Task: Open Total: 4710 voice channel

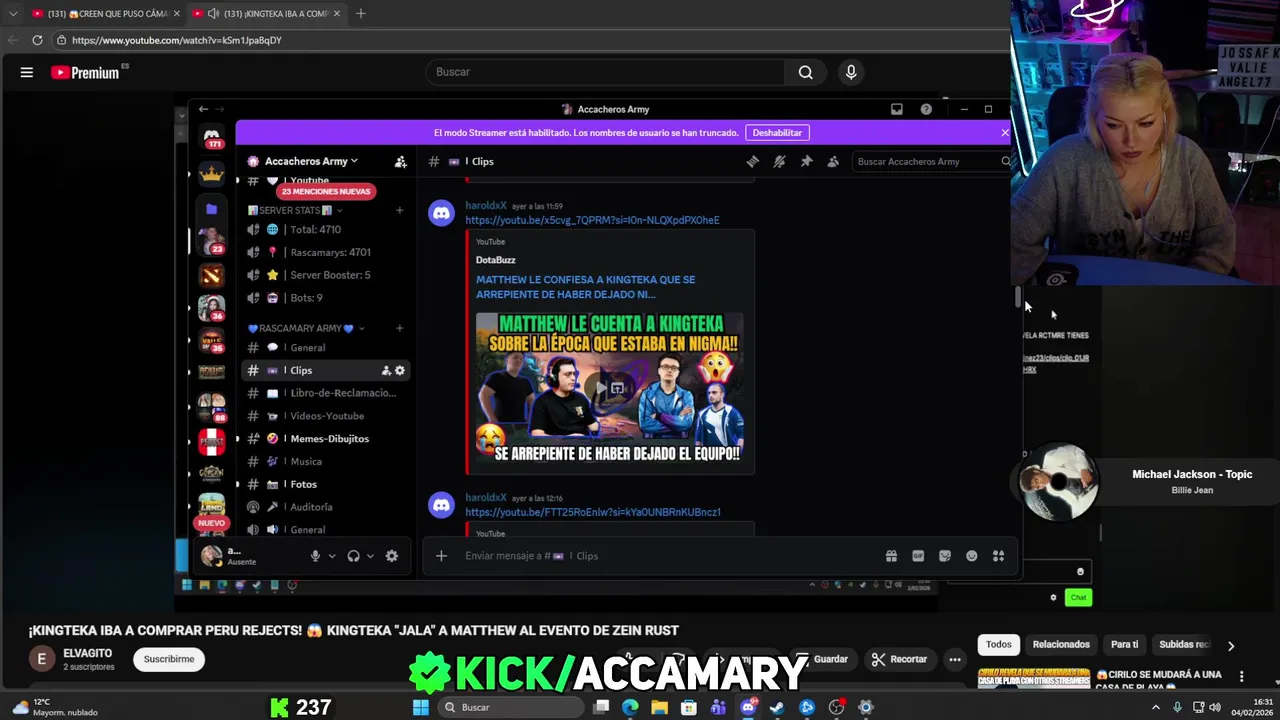Action: click(x=325, y=229)
